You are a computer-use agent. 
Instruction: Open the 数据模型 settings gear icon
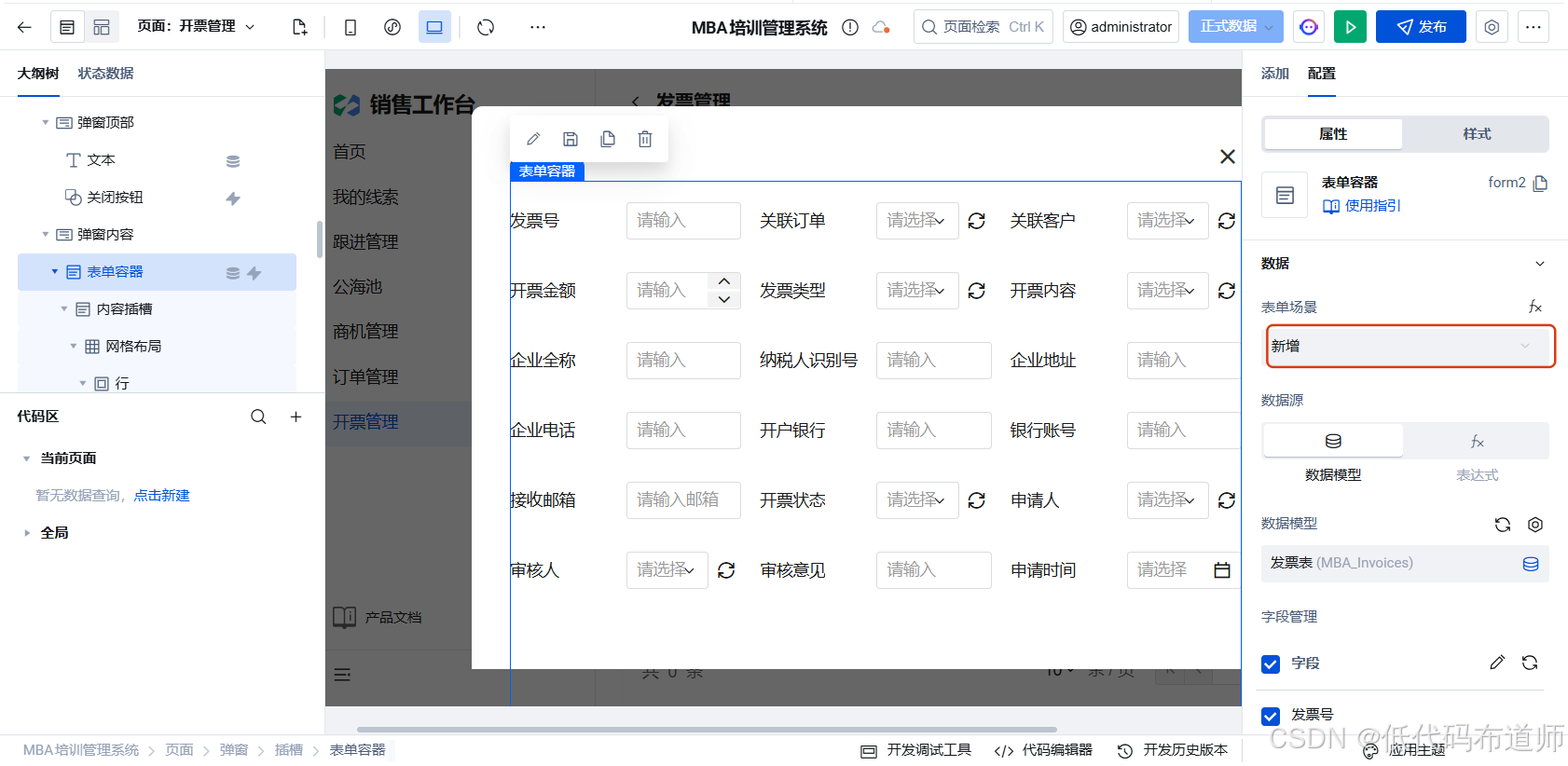point(1535,525)
